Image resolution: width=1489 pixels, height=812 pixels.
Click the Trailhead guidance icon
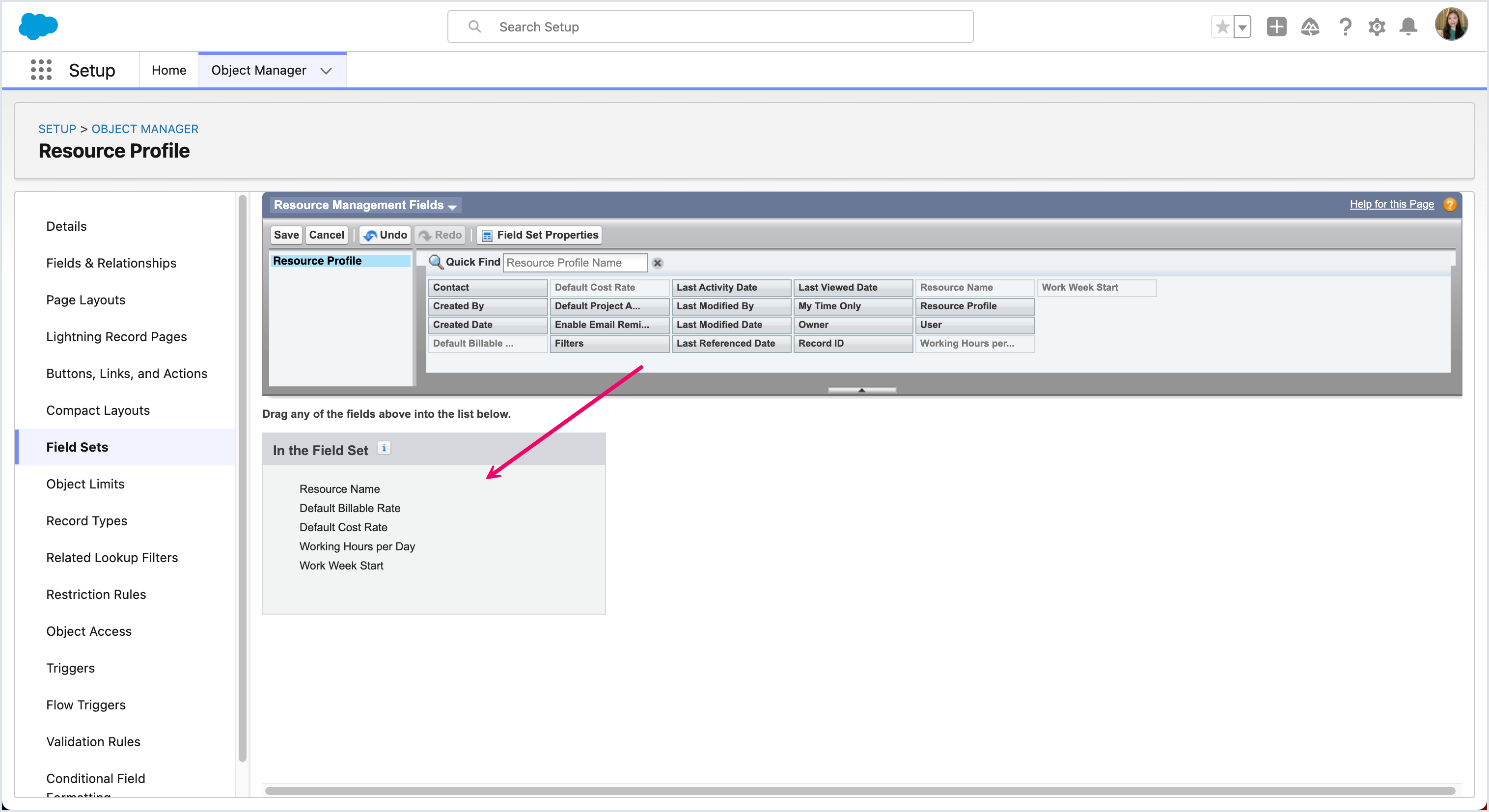click(x=1310, y=27)
